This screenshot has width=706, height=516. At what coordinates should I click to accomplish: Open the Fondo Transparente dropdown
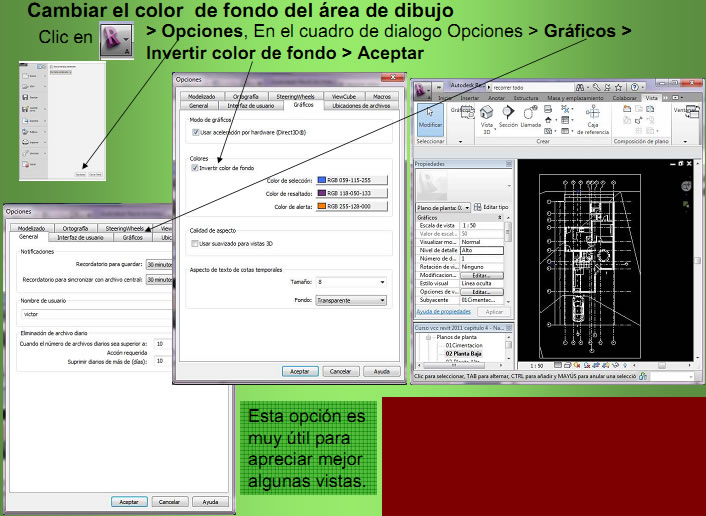pos(350,299)
